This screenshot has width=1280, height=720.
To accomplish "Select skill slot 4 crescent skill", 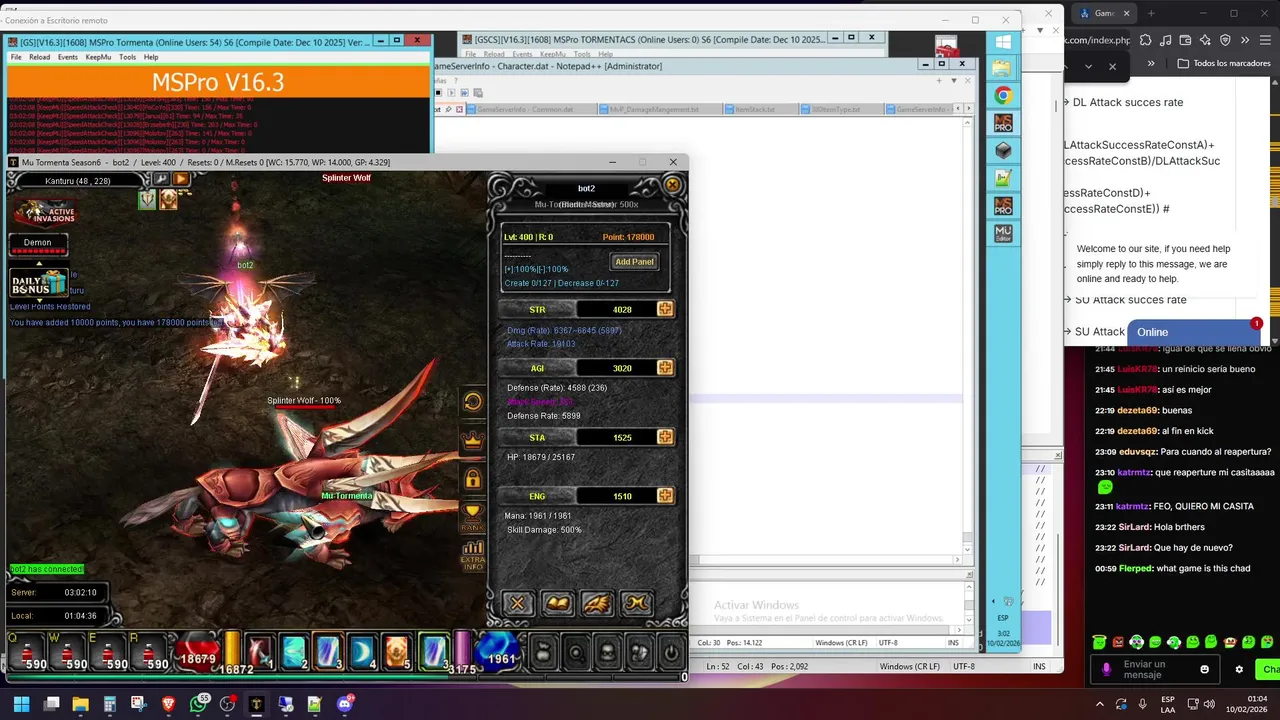I will pyautogui.click(x=363, y=651).
